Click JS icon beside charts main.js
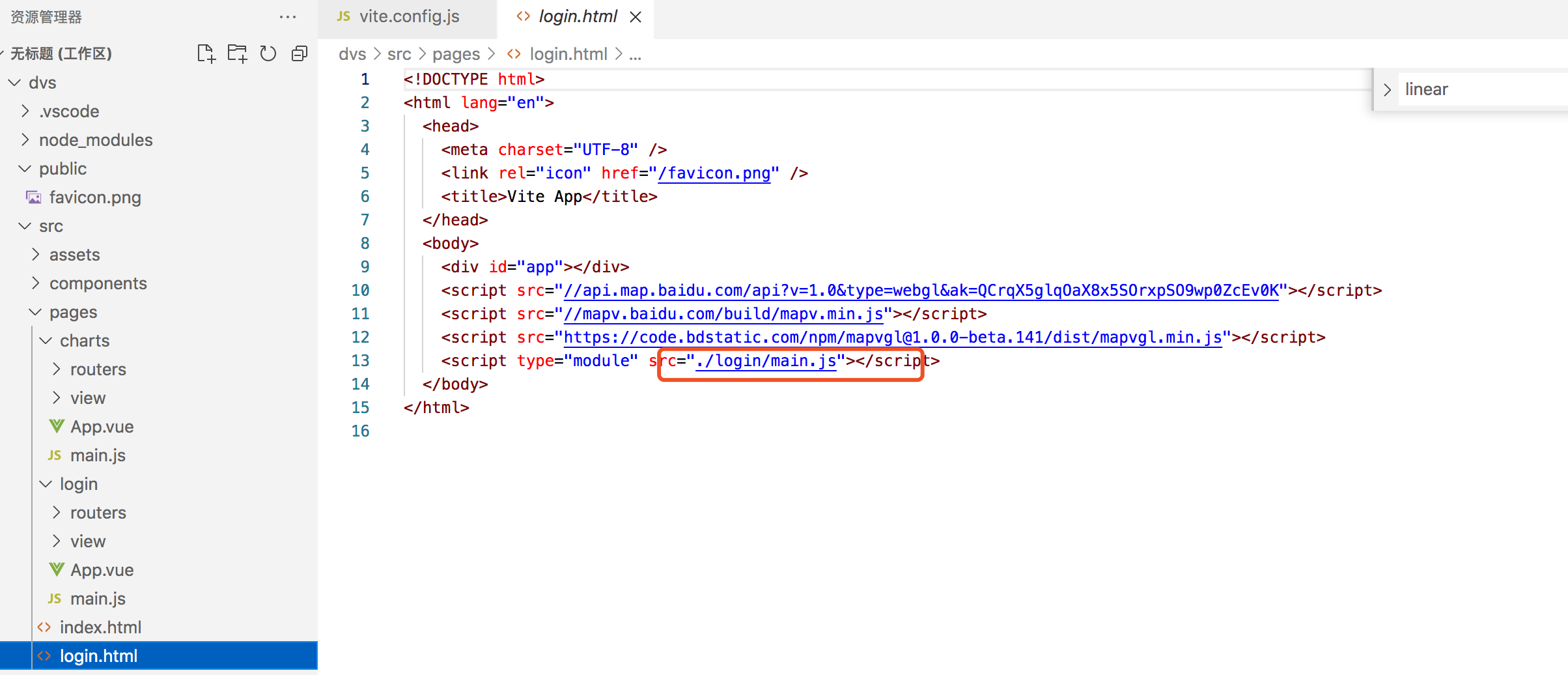1568x675 pixels. point(55,455)
